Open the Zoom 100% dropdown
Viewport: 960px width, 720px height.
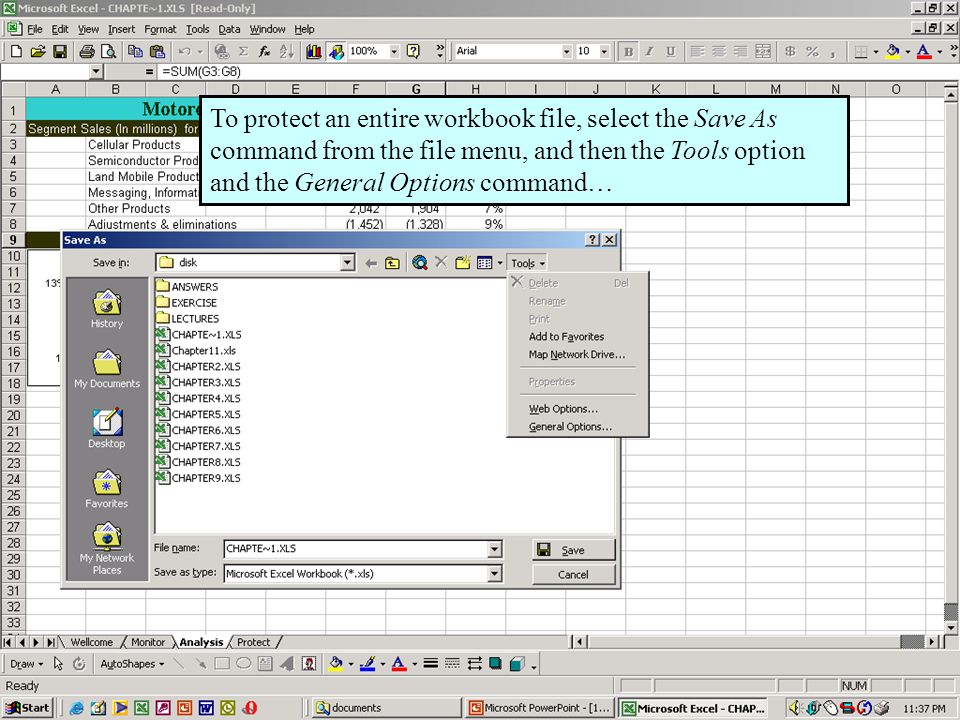(394, 51)
